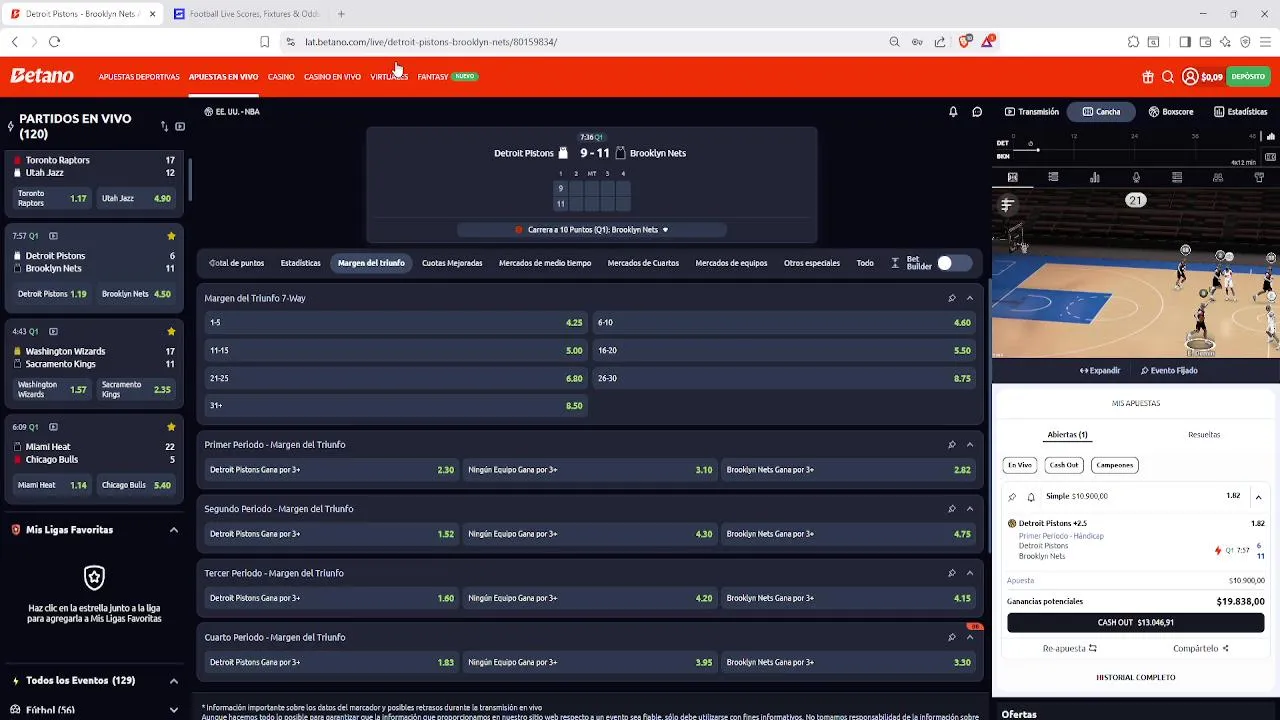This screenshot has height=720, width=1280.
Task: Click the sort arrows icon in Partidos en Vivo
Action: pos(164,126)
